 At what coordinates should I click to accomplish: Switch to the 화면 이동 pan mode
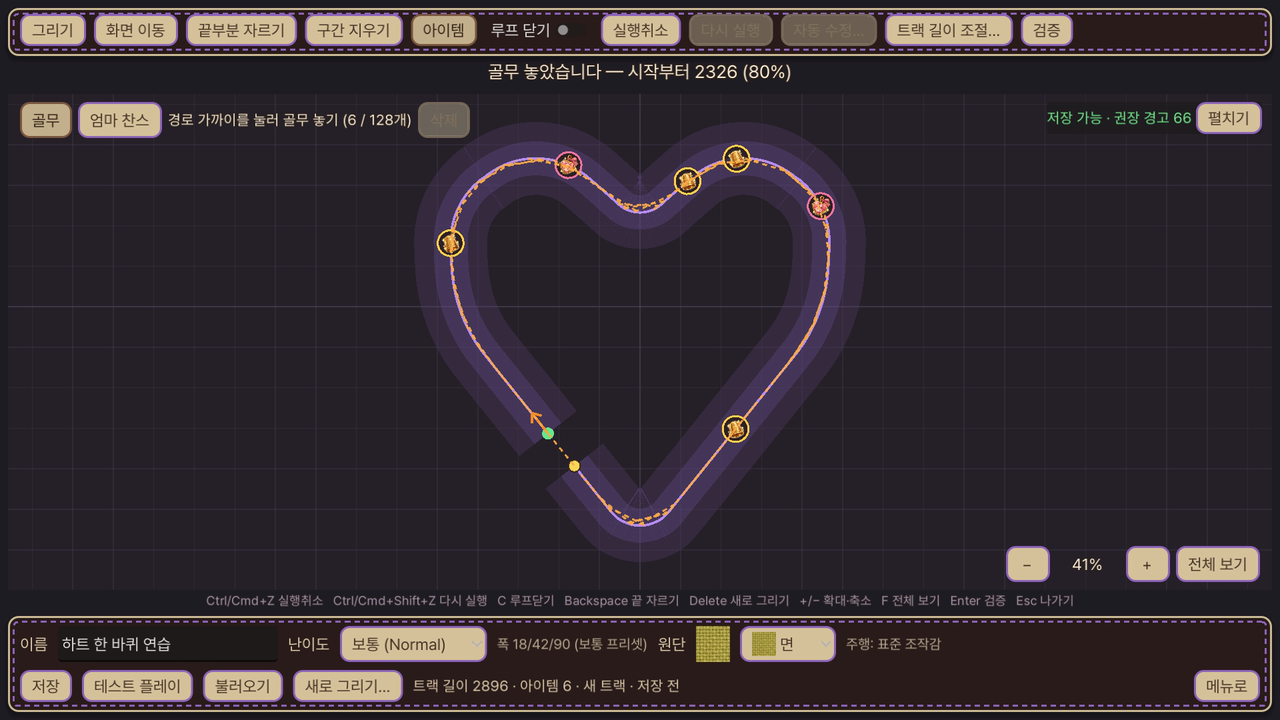click(x=136, y=30)
